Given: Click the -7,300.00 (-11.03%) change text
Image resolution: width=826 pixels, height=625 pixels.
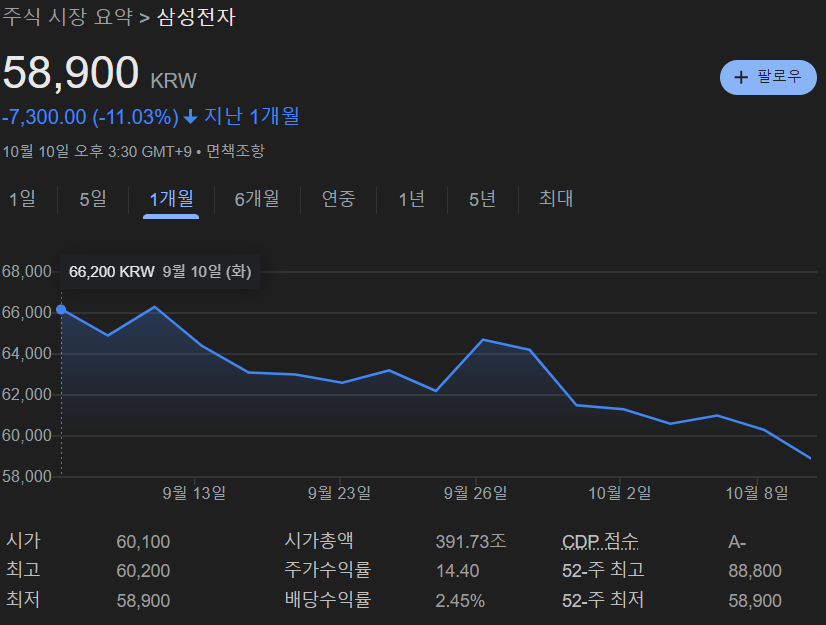Looking at the screenshot, I should point(90,117).
